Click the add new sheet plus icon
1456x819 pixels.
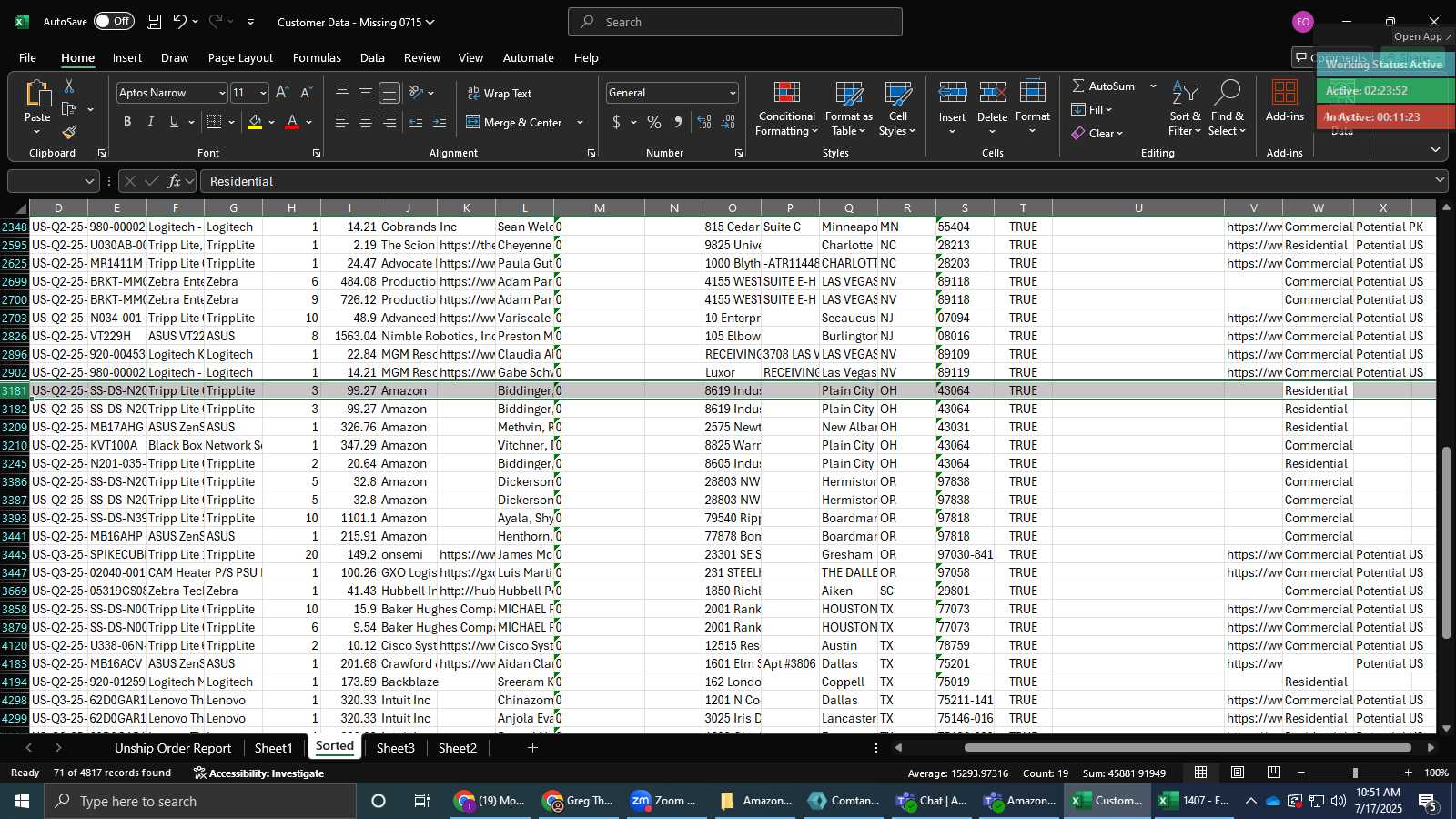click(x=532, y=748)
